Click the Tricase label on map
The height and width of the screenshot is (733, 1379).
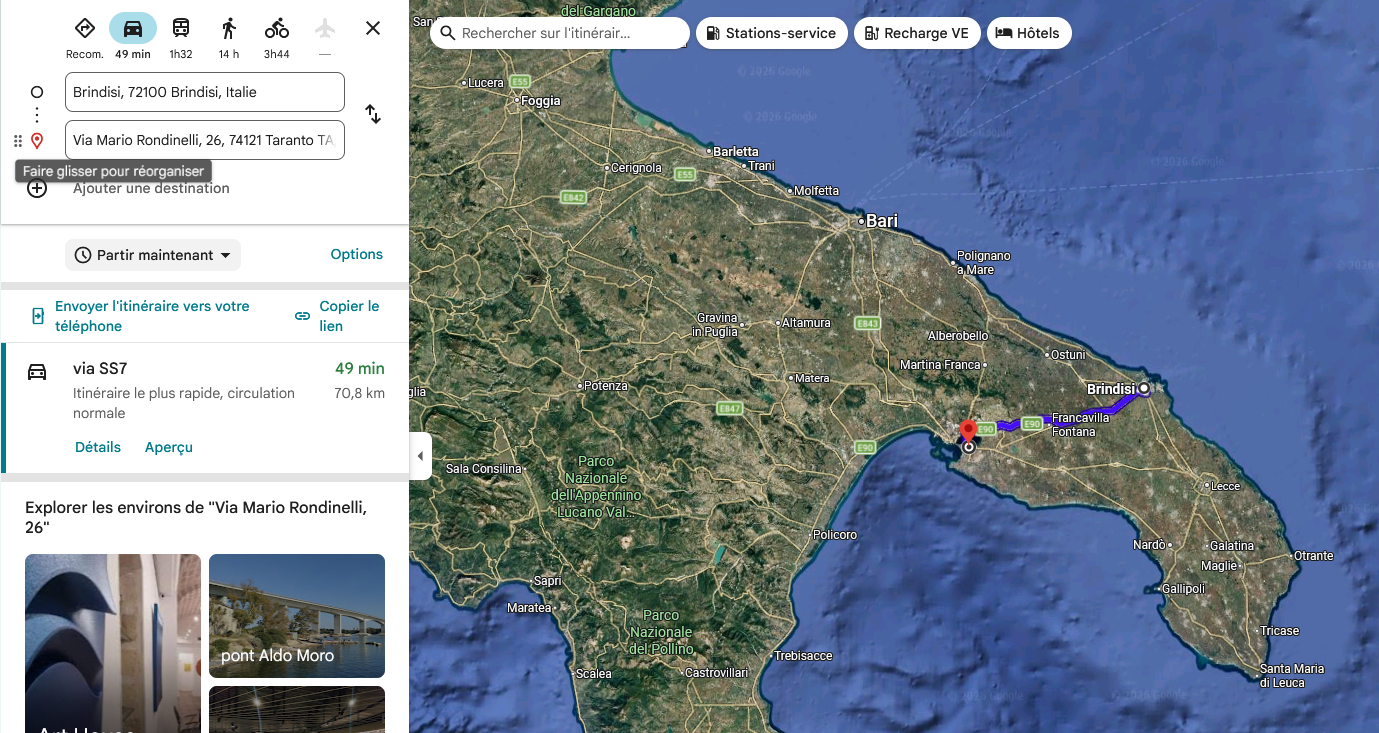pyautogui.click(x=1279, y=631)
